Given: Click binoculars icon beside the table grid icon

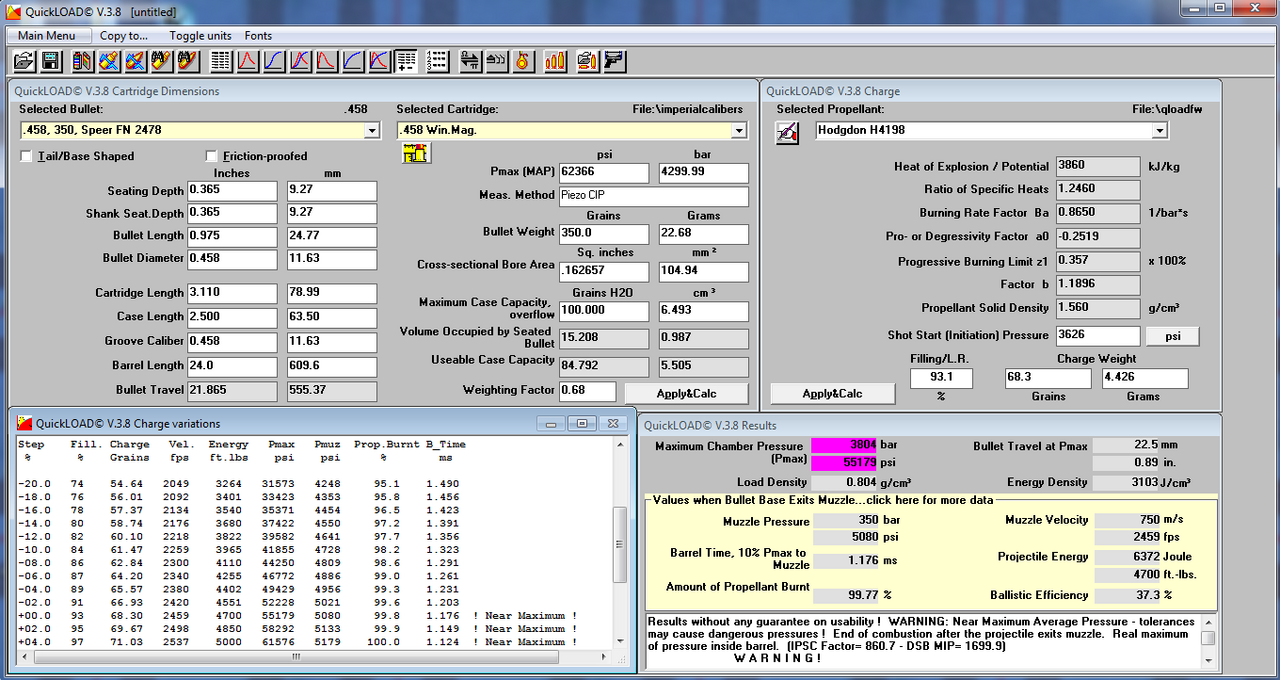Looking at the screenshot, I should (188, 61).
